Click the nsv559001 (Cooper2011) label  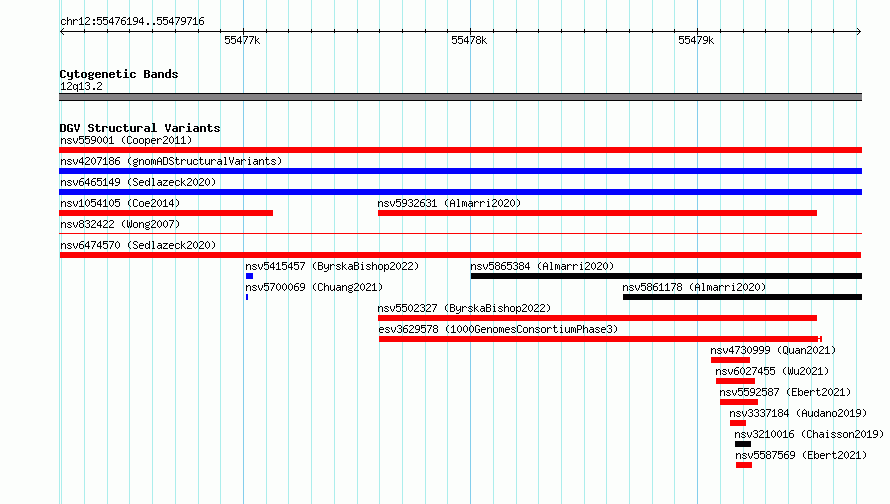tap(126, 140)
